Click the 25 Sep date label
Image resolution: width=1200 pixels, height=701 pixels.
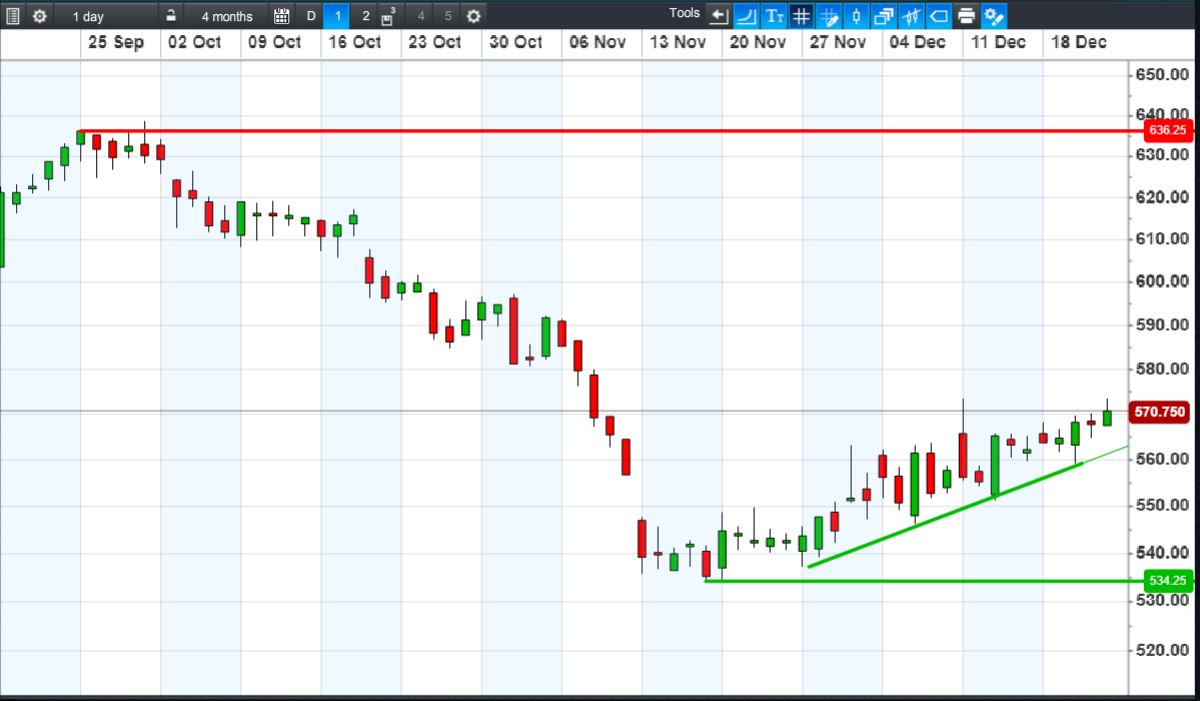(116, 43)
